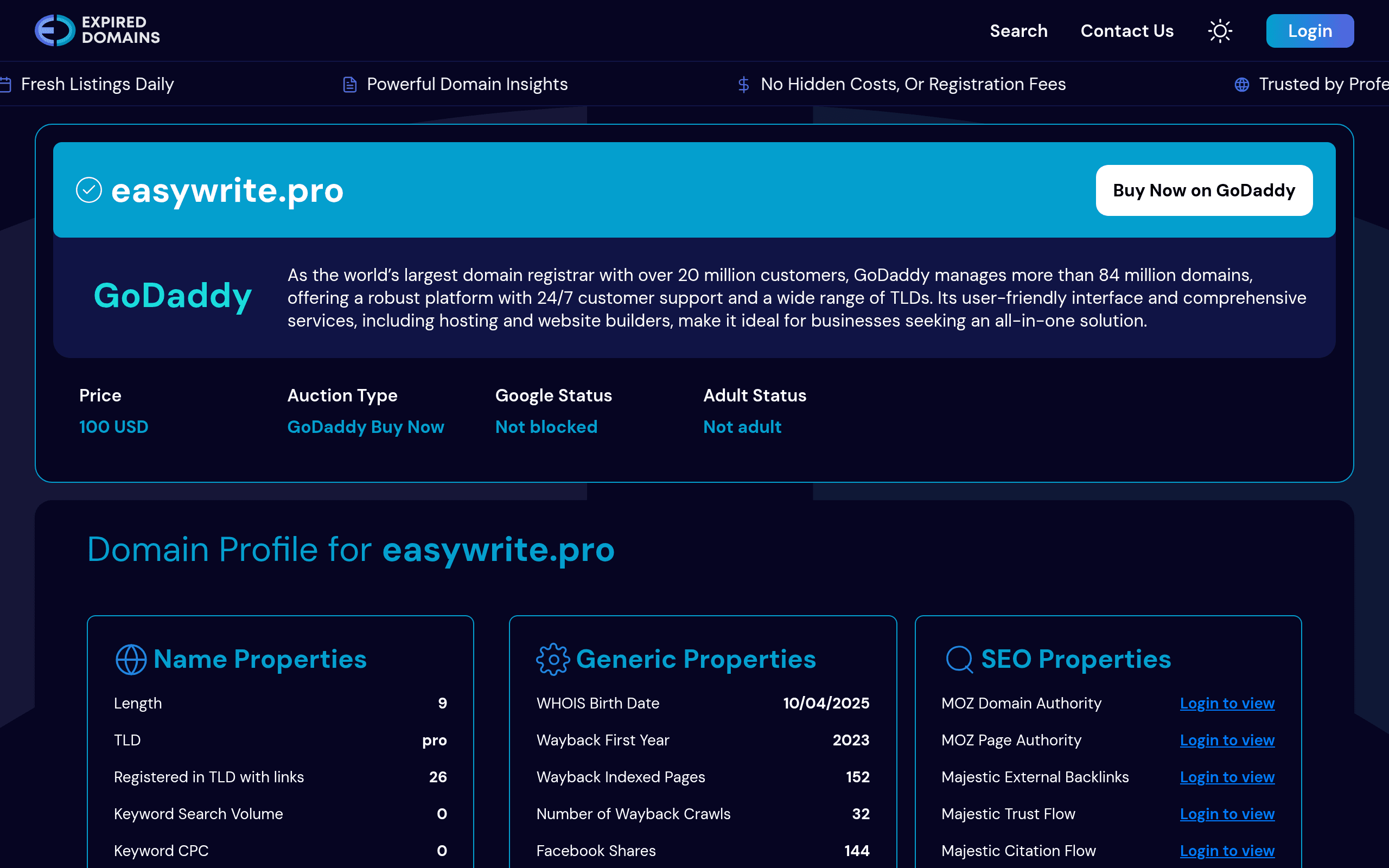This screenshot has width=1389, height=868.
Task: Open Login to view for Majestic Trust Flow
Action: pyautogui.click(x=1227, y=813)
